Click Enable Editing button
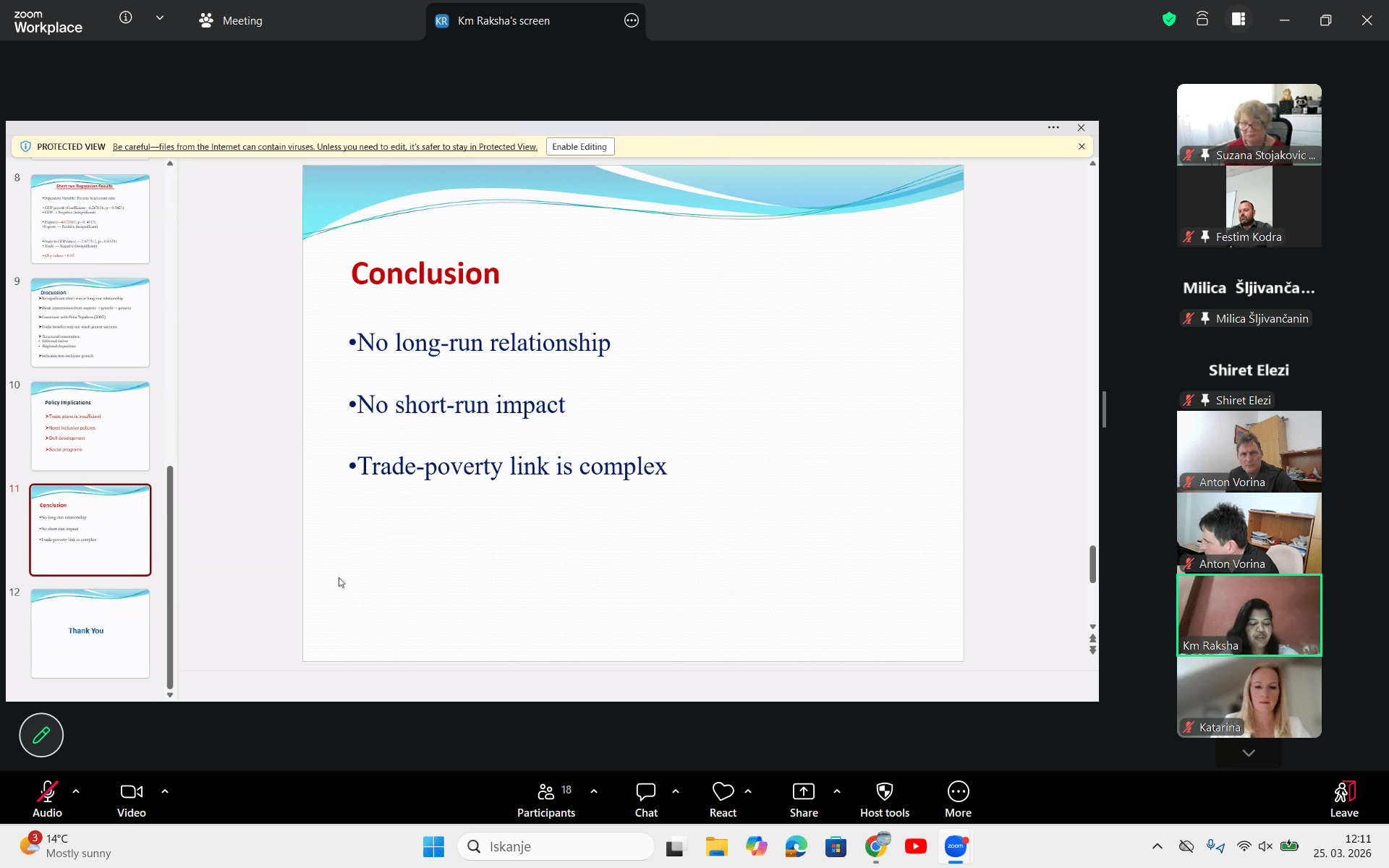This screenshot has height=868, width=1389. [x=579, y=147]
